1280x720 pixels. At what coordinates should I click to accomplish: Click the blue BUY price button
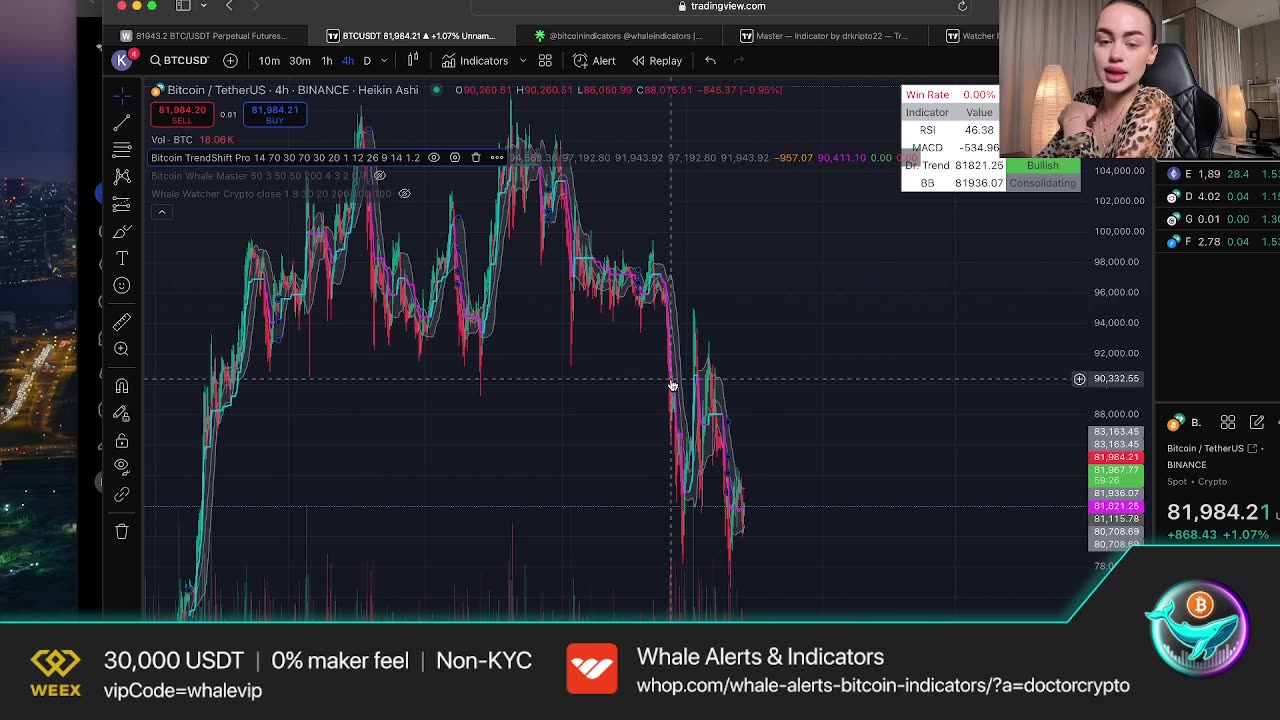275,115
